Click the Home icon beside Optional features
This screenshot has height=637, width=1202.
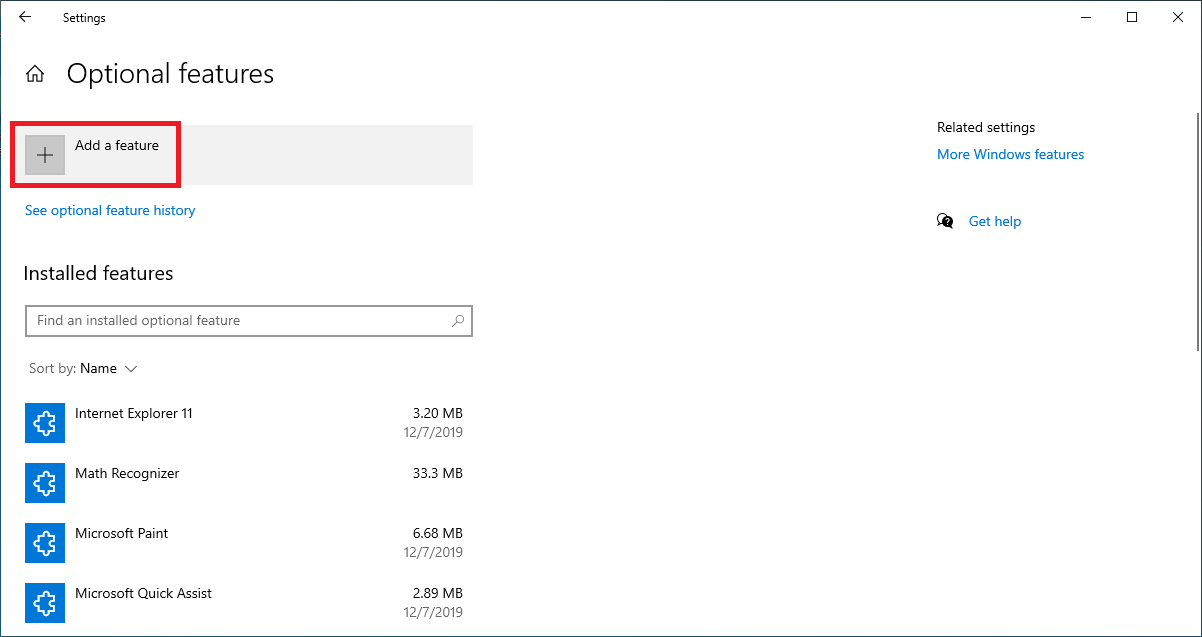(35, 74)
